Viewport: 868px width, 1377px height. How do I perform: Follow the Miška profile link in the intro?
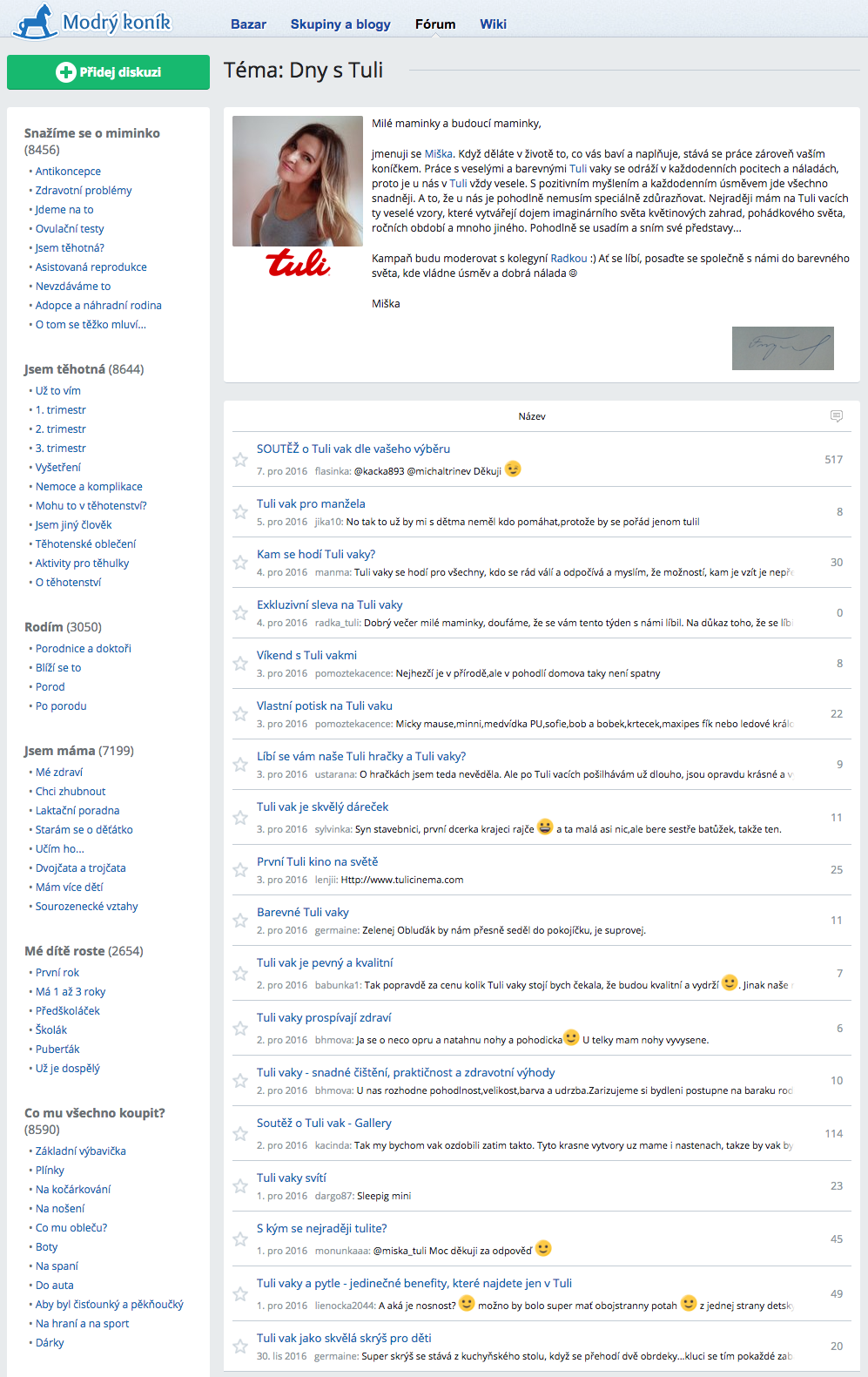click(x=439, y=154)
